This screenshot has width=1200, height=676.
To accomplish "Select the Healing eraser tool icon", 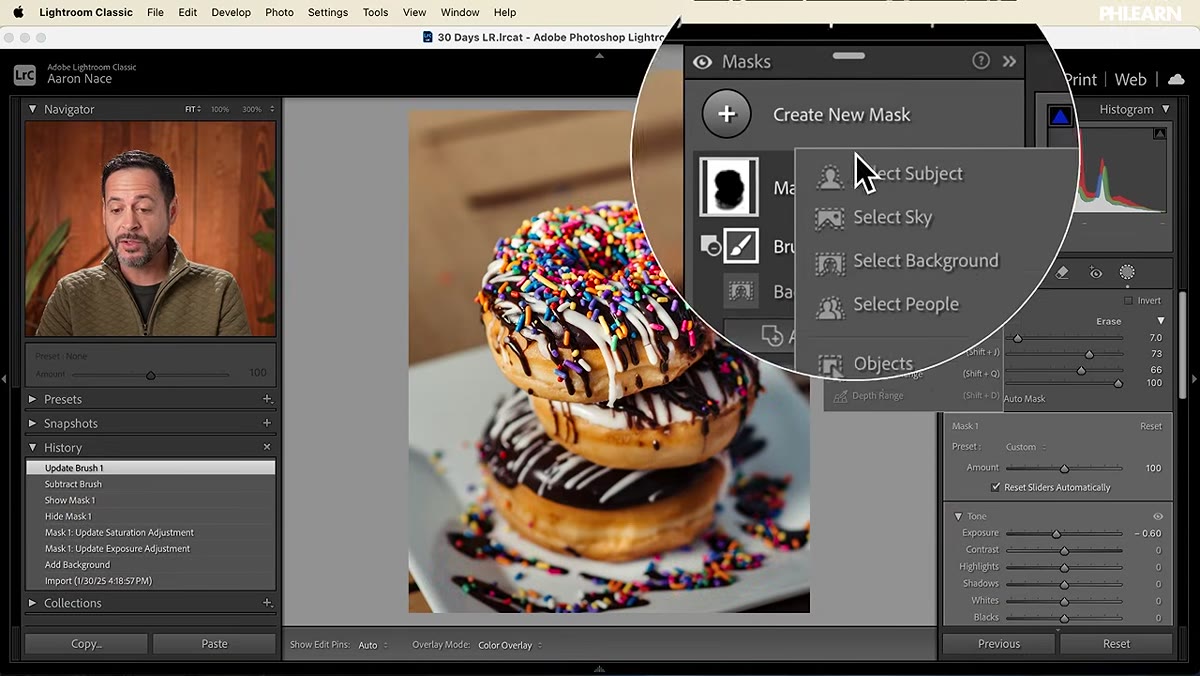I will (x=1062, y=272).
